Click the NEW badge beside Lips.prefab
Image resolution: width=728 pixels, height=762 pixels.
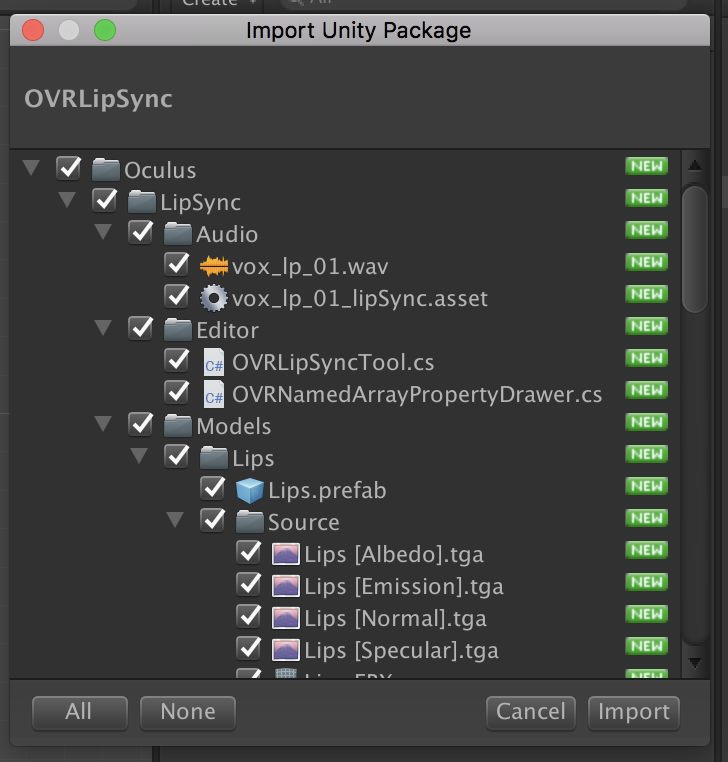[x=646, y=486]
